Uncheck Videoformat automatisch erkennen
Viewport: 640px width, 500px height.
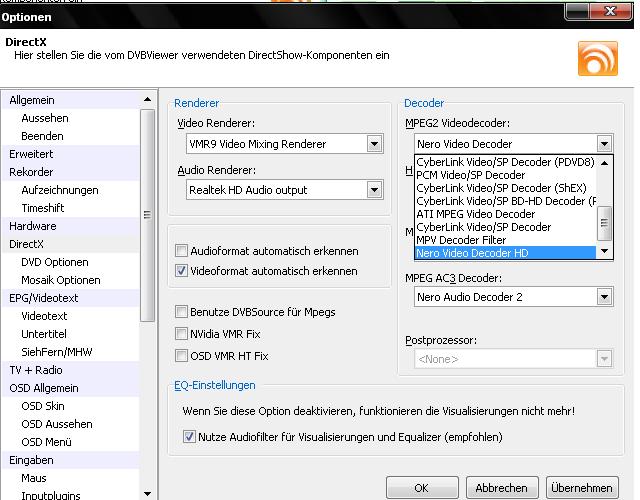pos(181,271)
